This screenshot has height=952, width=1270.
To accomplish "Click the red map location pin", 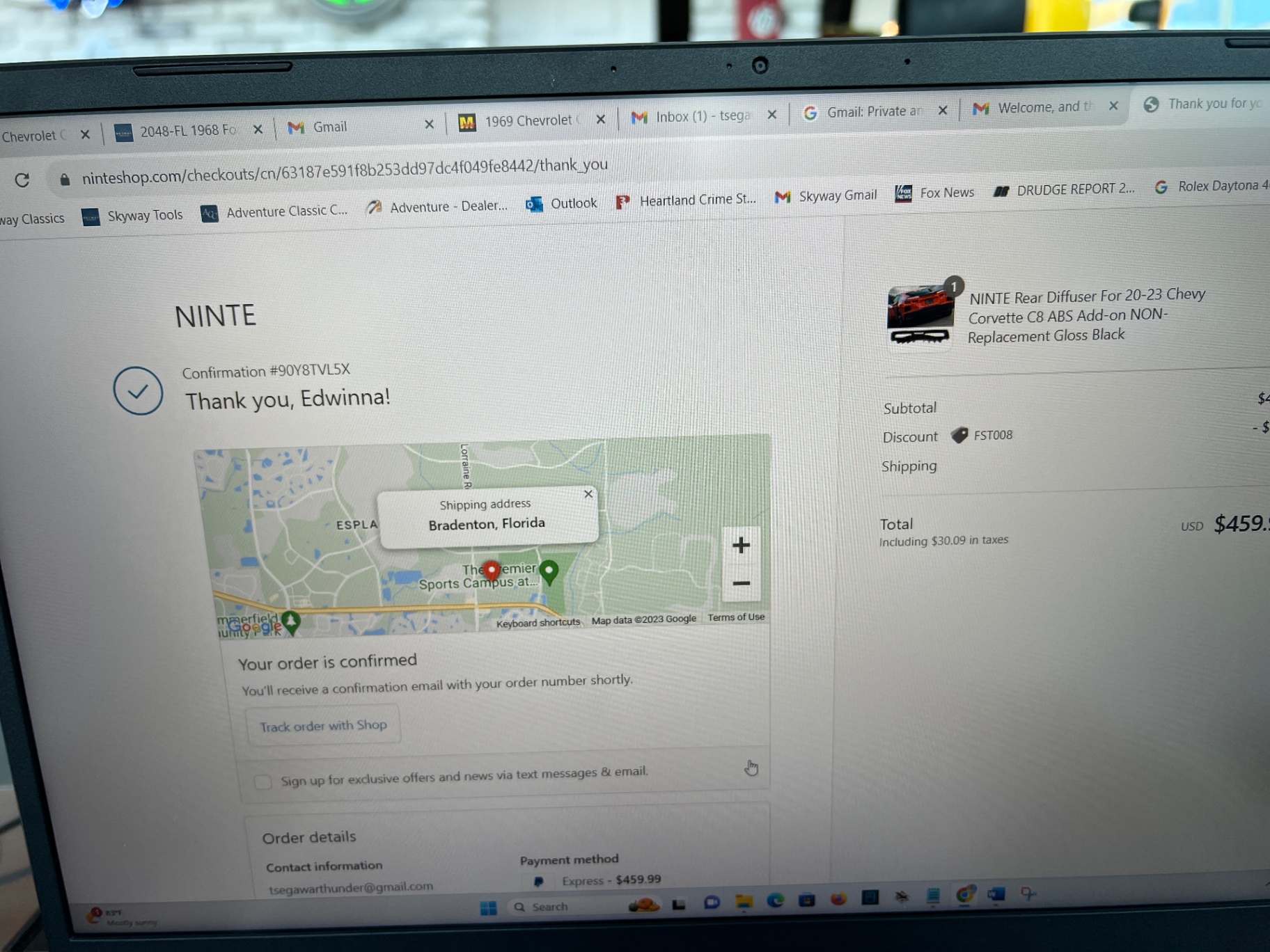I will (492, 571).
